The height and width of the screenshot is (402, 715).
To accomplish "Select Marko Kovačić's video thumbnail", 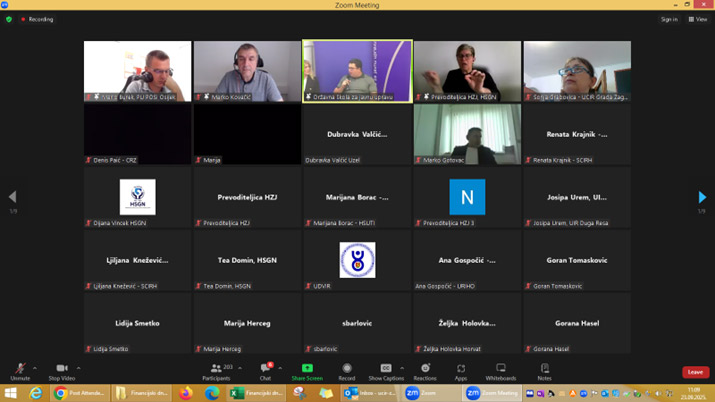I will click(247, 71).
